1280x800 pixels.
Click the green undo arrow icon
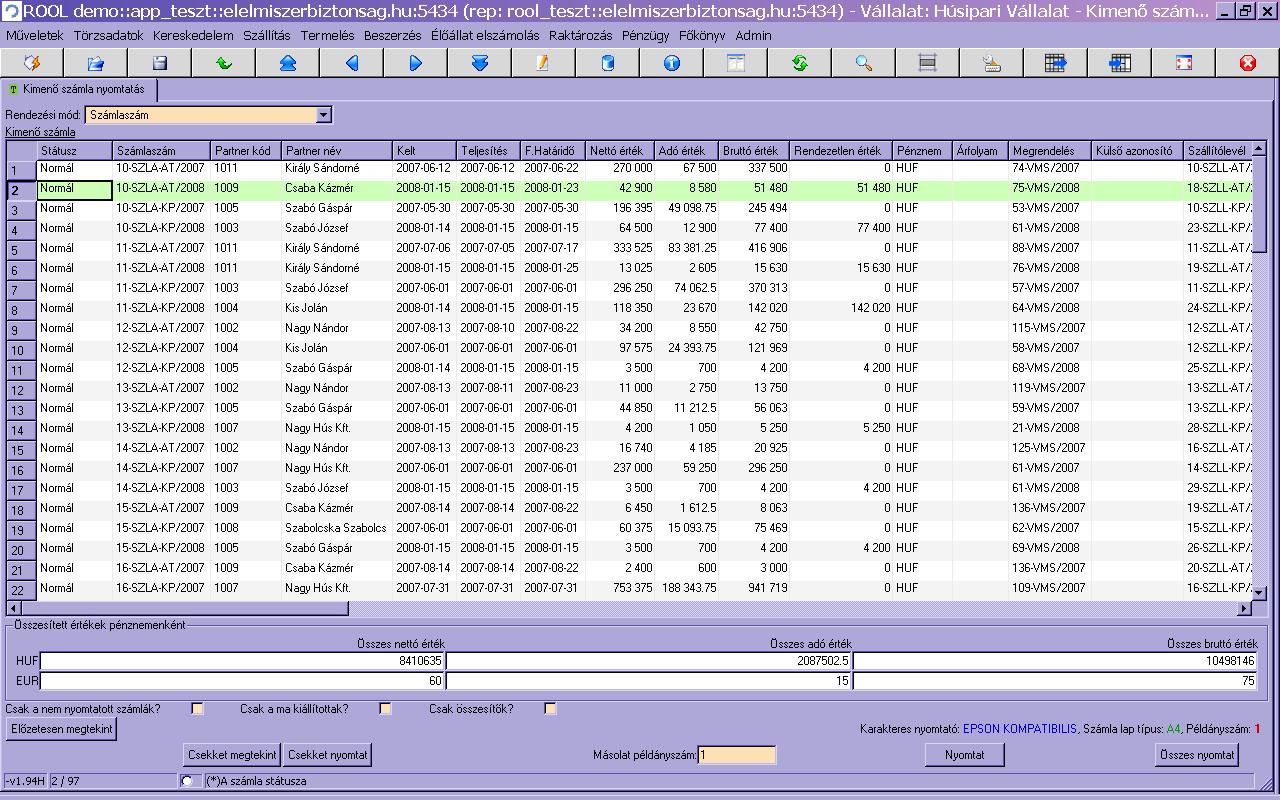pyautogui.click(x=224, y=63)
